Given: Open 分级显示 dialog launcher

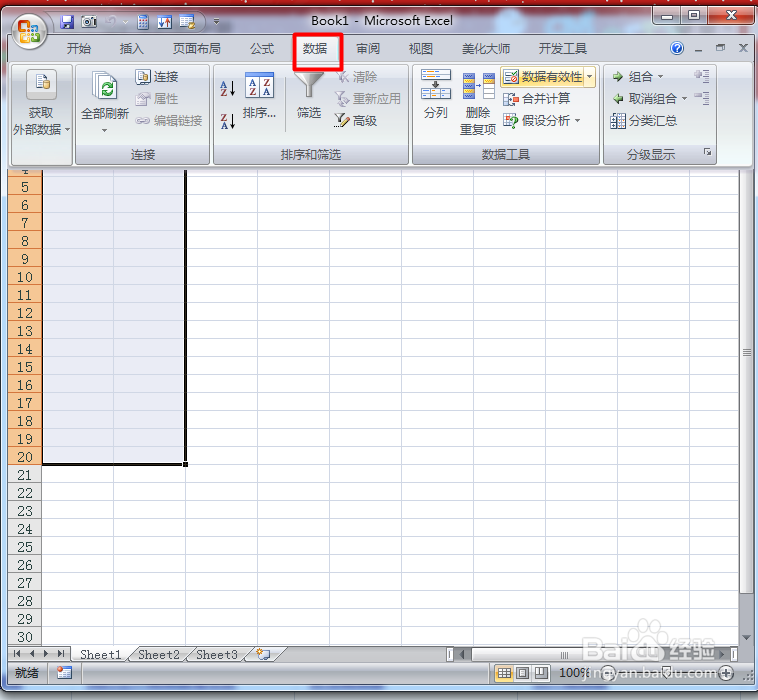Looking at the screenshot, I should [x=708, y=152].
